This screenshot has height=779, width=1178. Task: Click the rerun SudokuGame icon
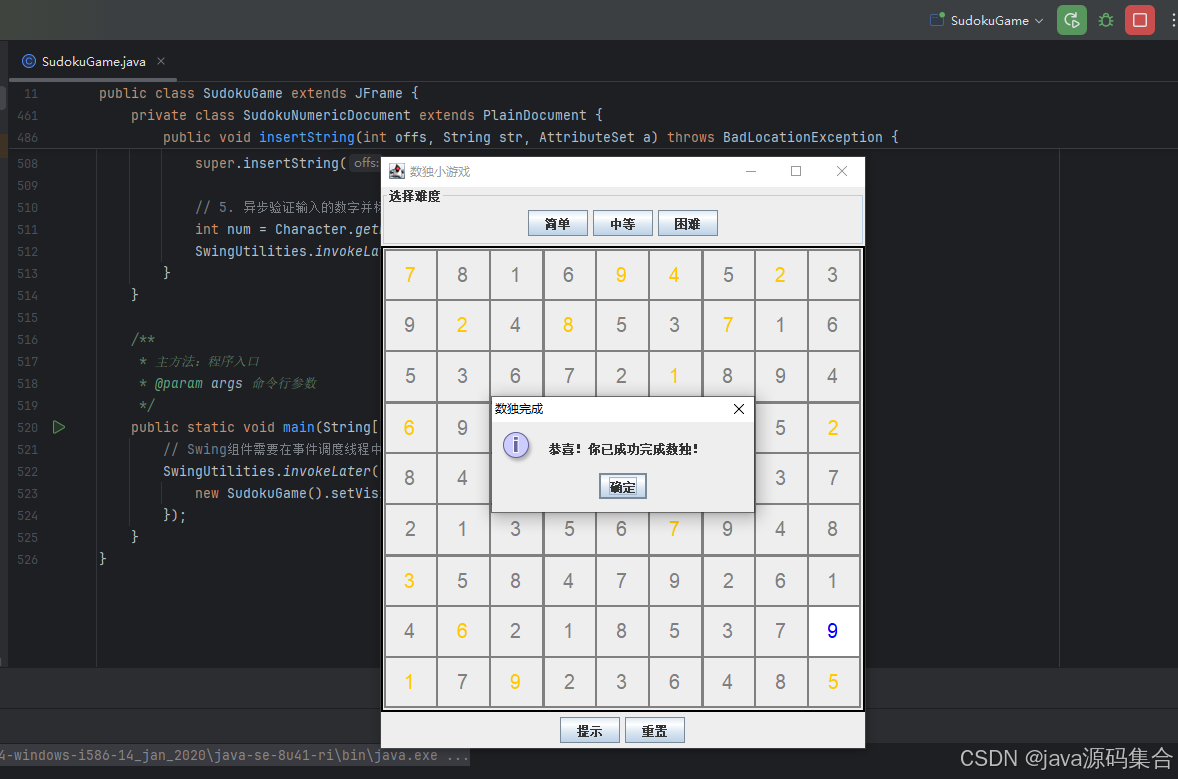(1071, 20)
